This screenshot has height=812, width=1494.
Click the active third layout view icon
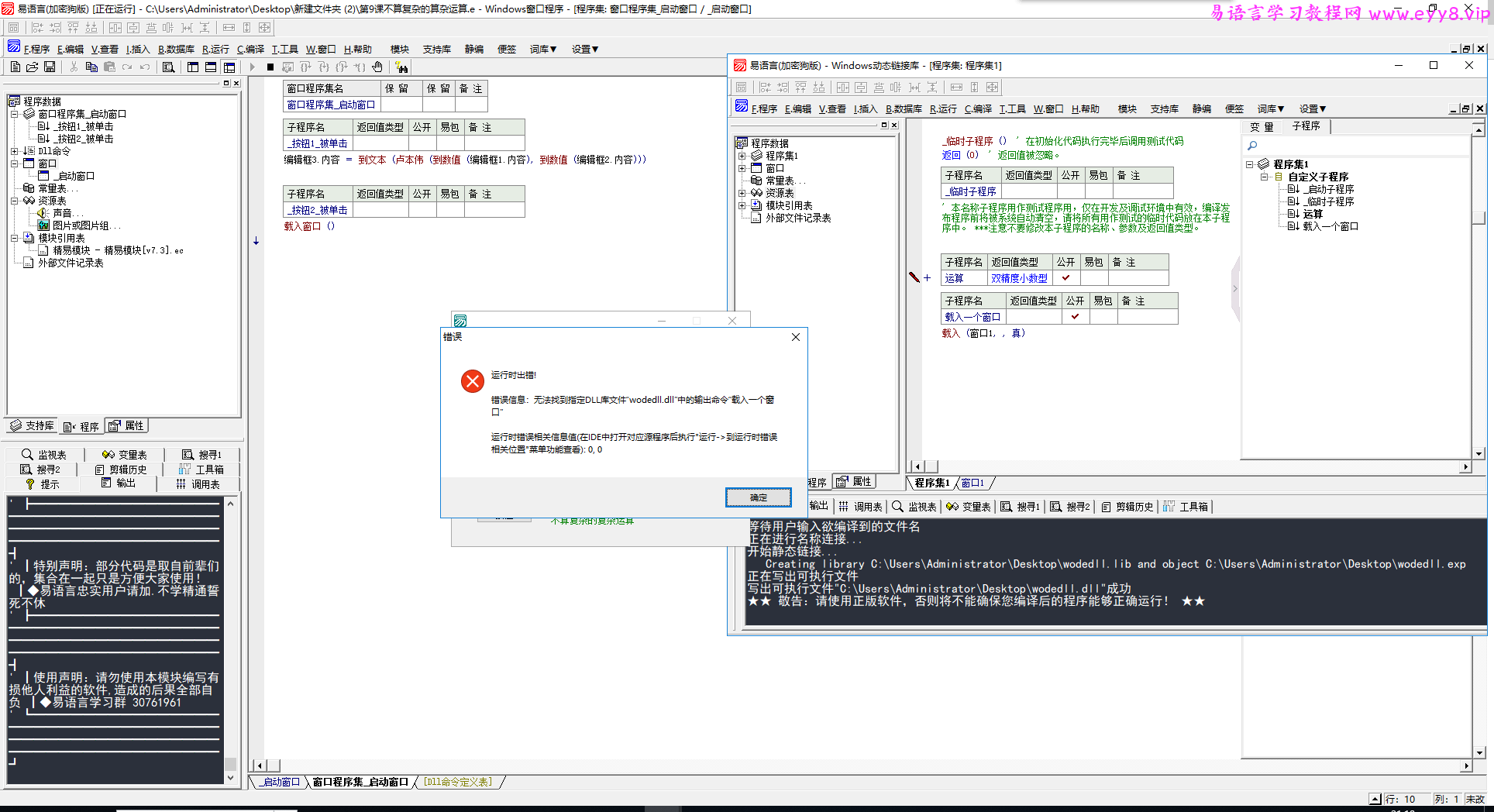[x=229, y=67]
